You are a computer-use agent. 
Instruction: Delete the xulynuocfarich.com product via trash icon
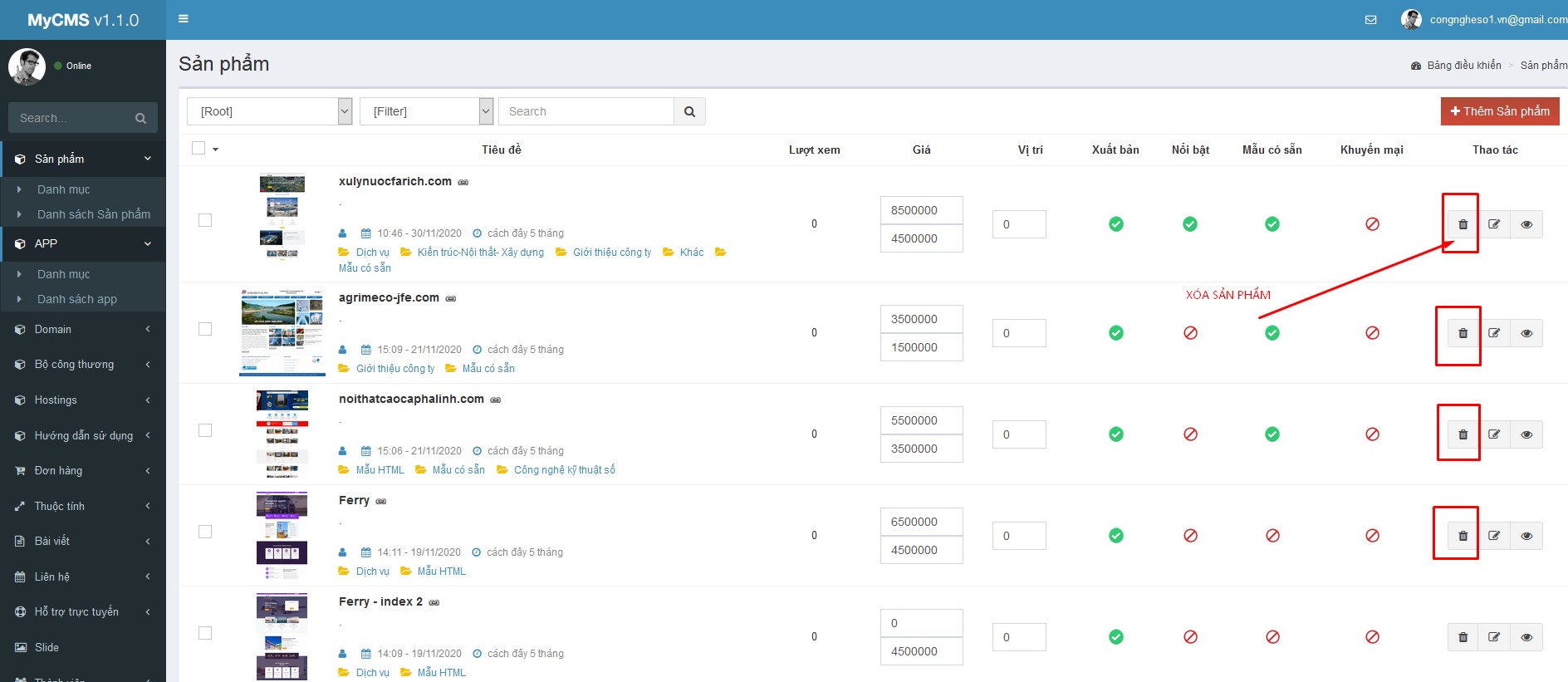(1463, 224)
